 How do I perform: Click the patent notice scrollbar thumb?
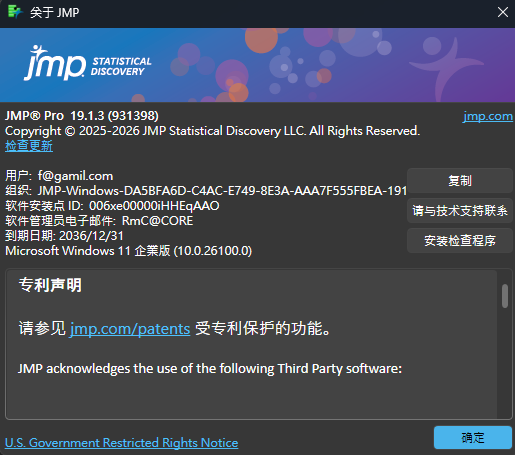[505, 296]
